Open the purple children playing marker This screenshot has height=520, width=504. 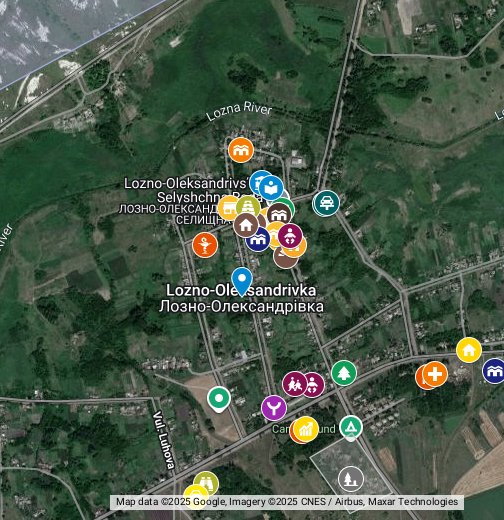tap(294, 384)
